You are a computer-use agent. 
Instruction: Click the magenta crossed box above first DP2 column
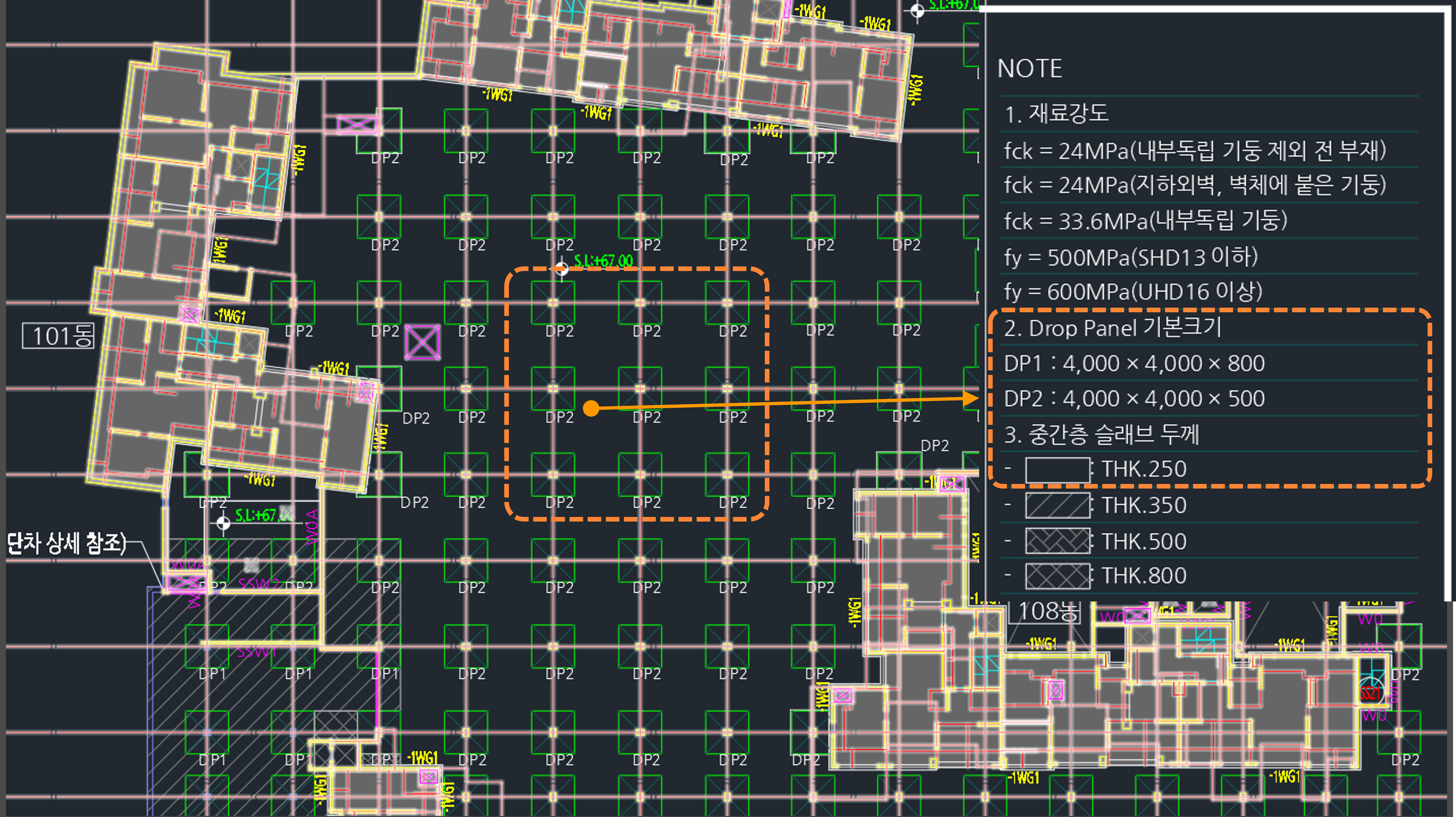click(x=357, y=125)
